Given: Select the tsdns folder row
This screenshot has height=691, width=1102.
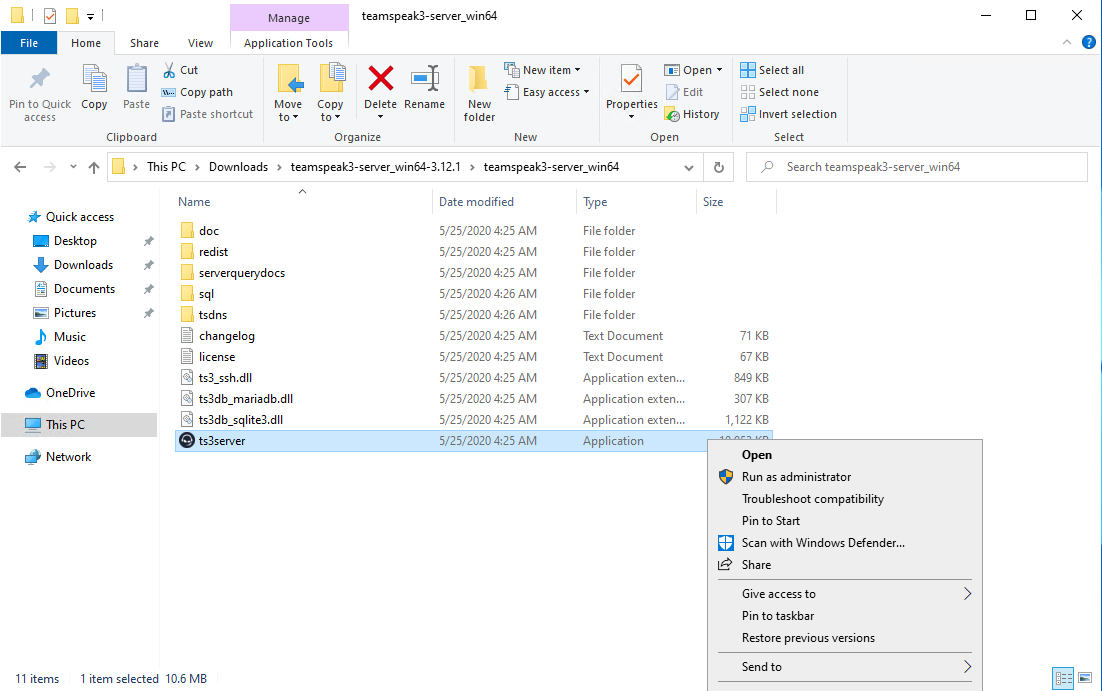Looking at the screenshot, I should point(474,315).
